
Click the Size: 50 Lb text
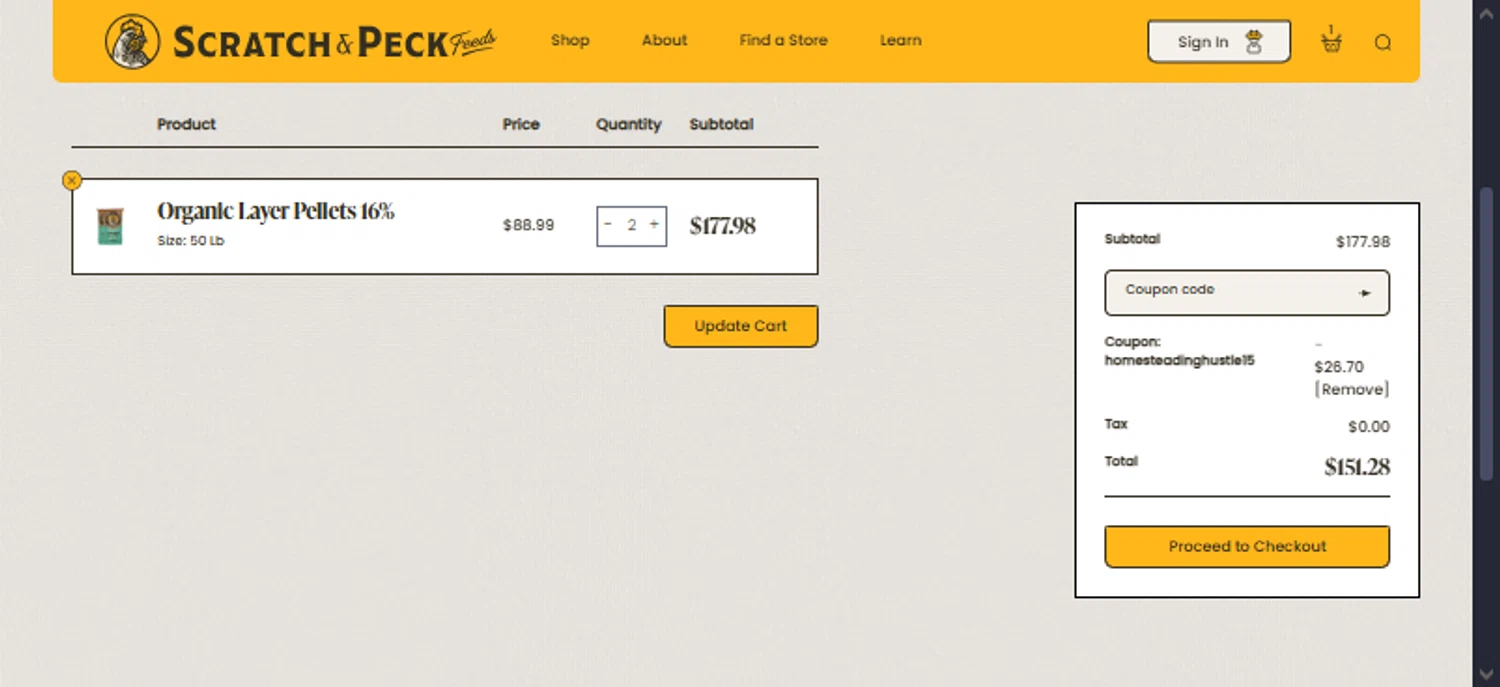[x=191, y=241]
